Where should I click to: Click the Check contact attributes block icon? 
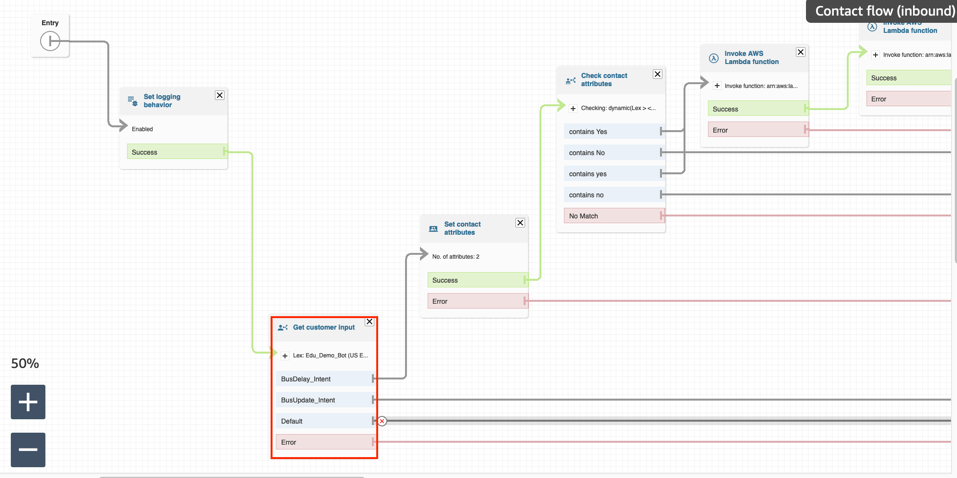click(570, 80)
